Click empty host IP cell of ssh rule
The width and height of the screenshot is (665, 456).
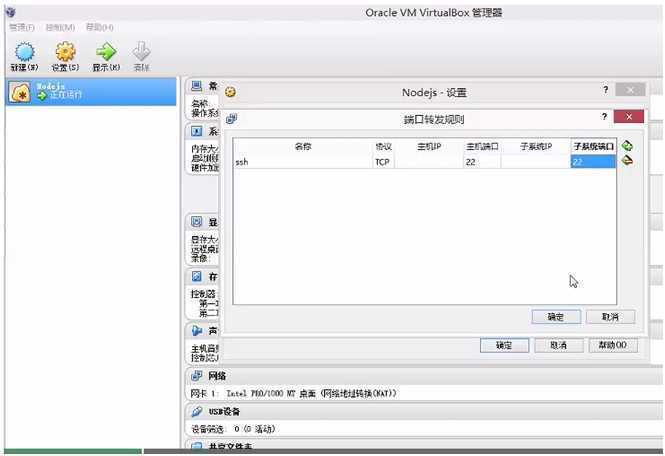(429, 162)
